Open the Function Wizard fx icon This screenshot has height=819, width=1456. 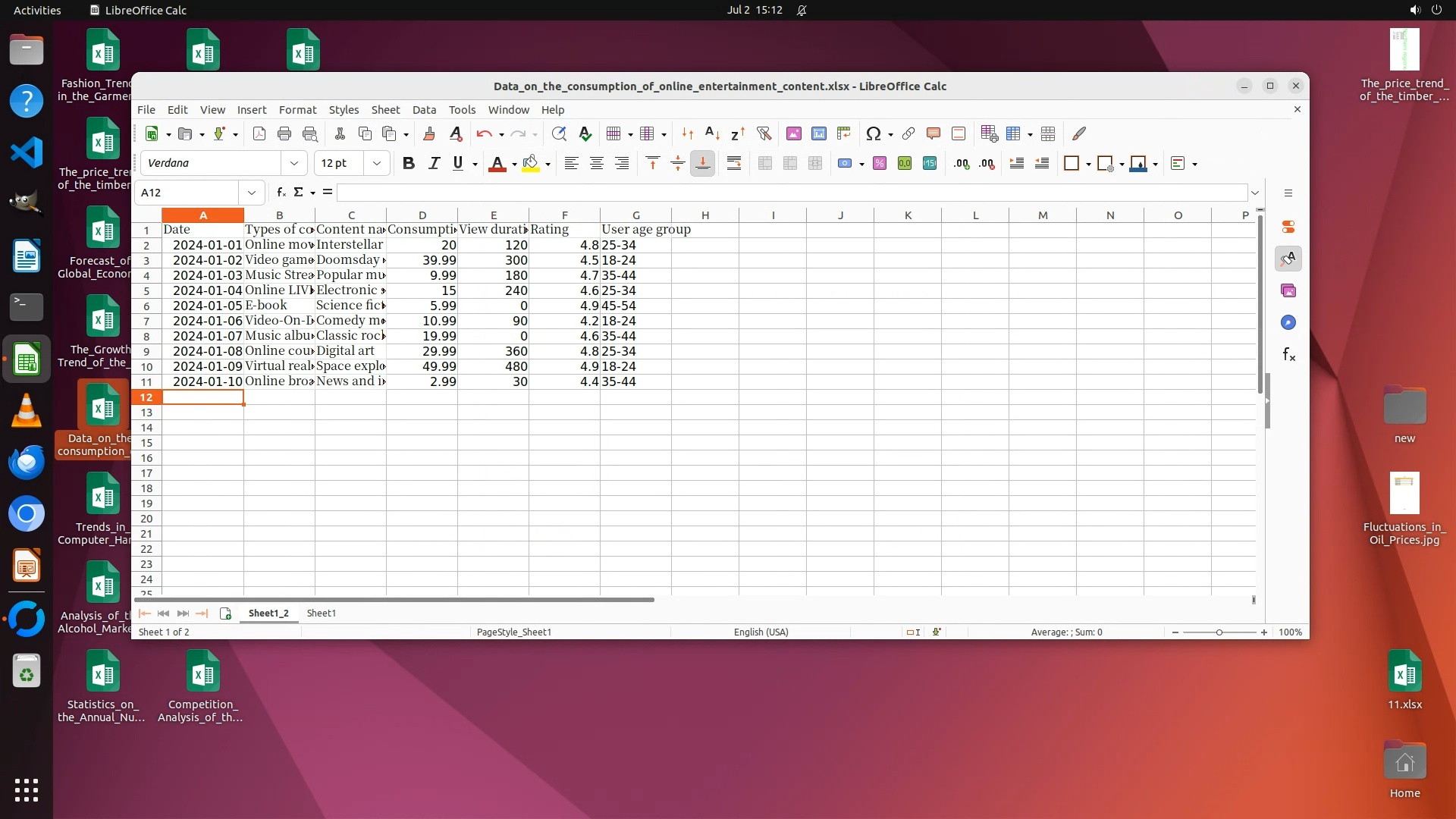click(281, 193)
